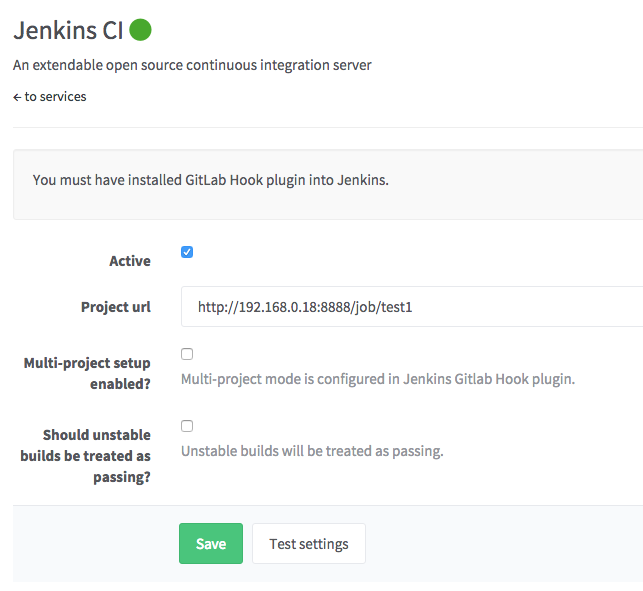Click the Test settings button
Viewport: 643px width, 591px height.
(309, 544)
